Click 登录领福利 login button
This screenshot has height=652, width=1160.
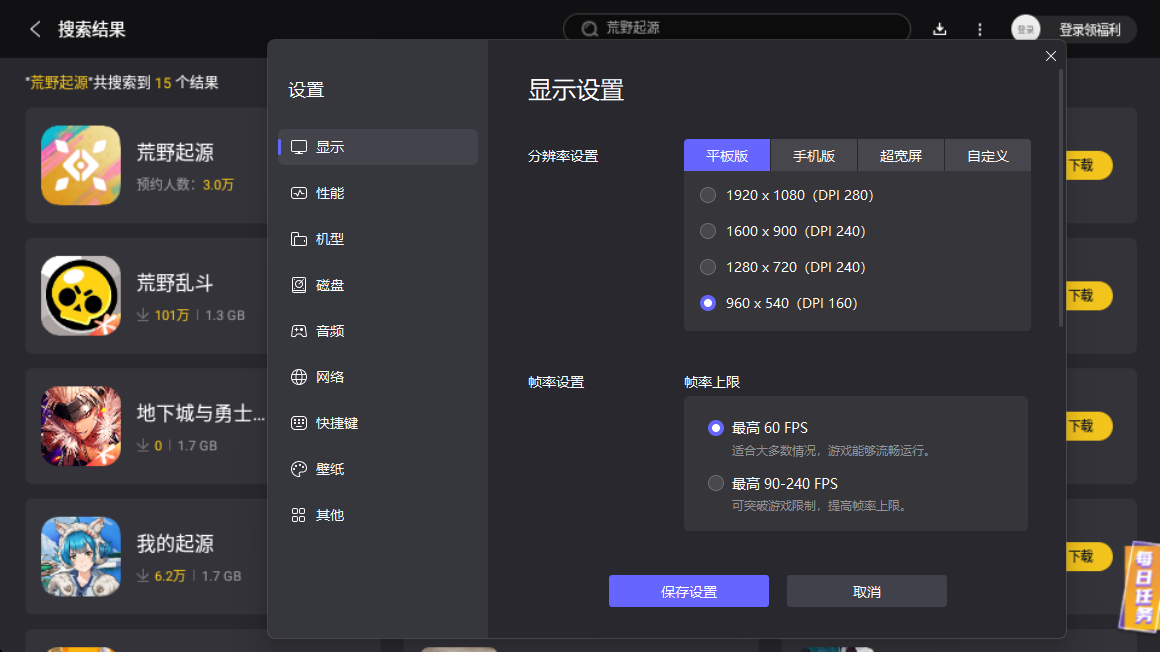(1090, 30)
